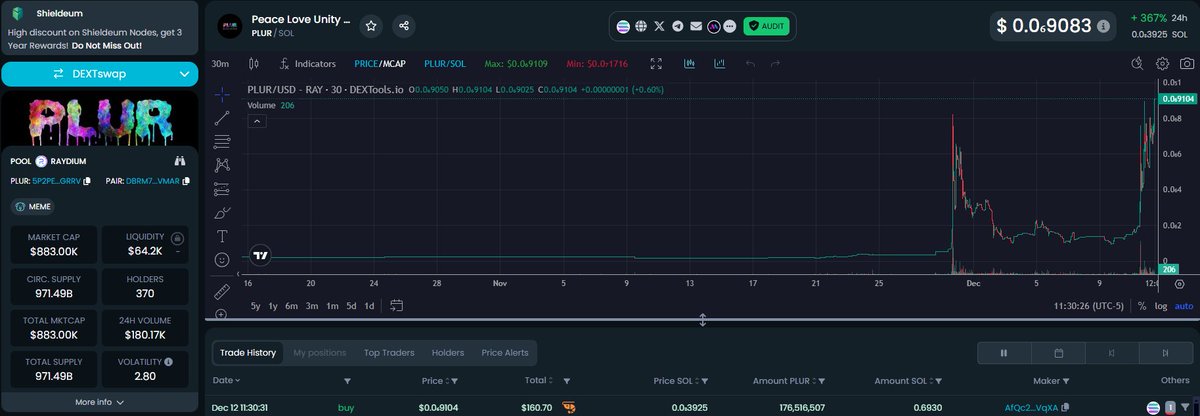
Task: Add PLUR token to favorites star
Action: click(x=371, y=26)
